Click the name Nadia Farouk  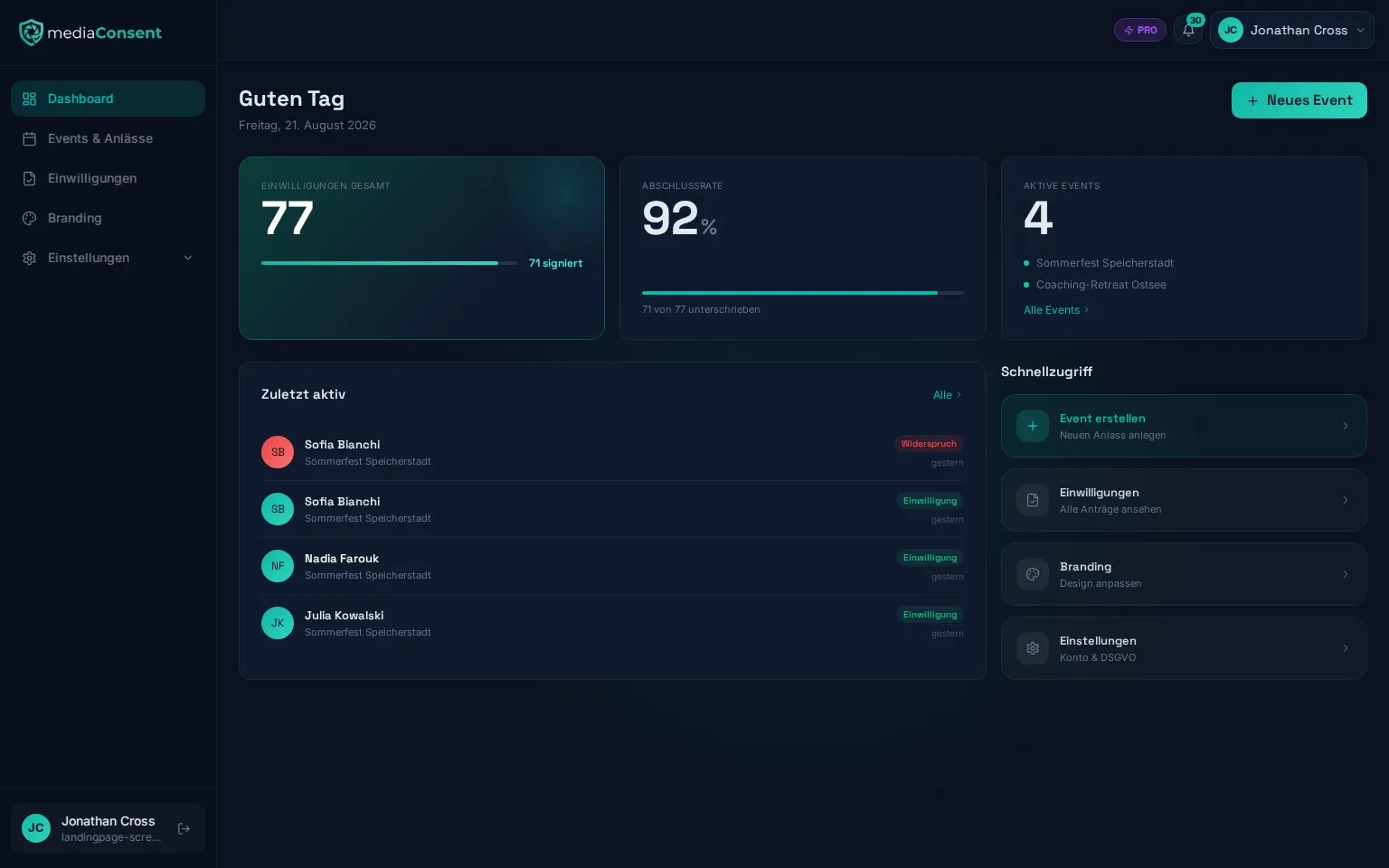tap(342, 559)
